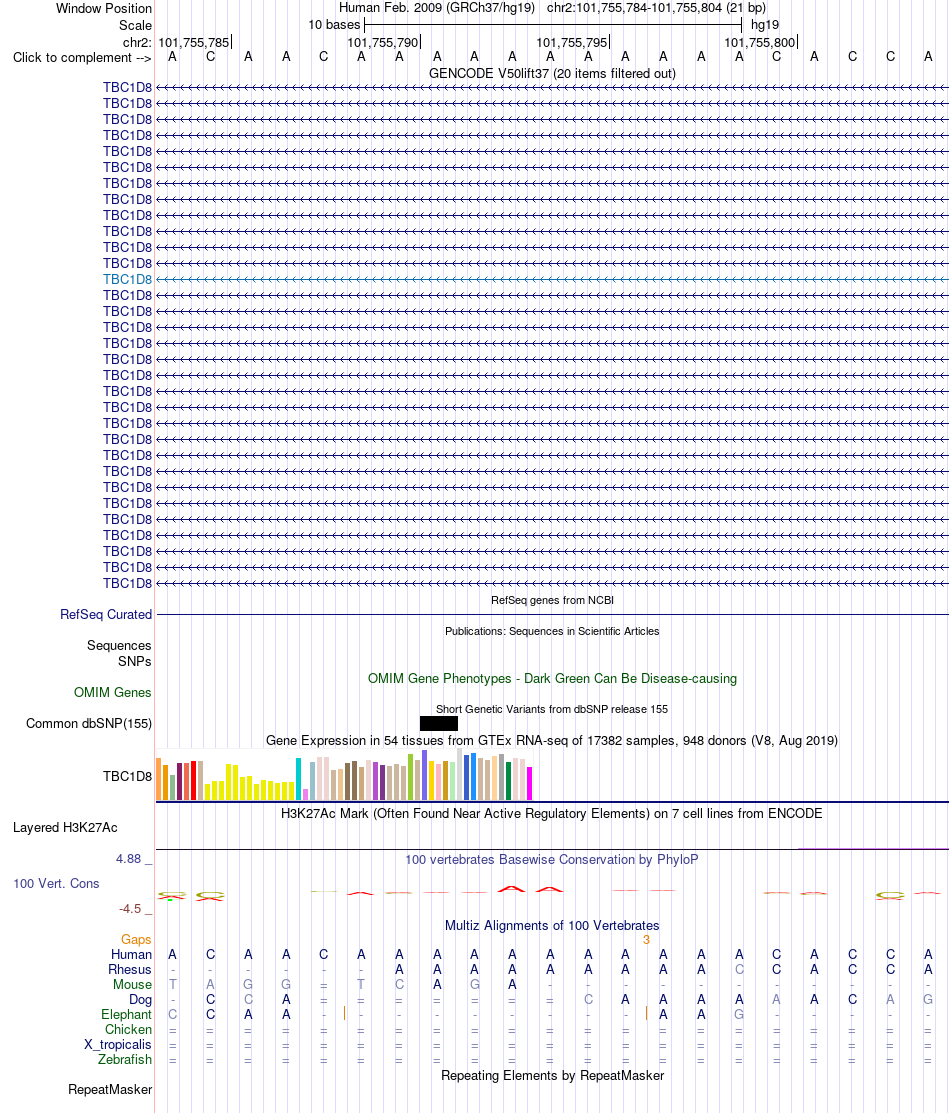Select the Chicken alignment row label

pyautogui.click(x=129, y=1029)
